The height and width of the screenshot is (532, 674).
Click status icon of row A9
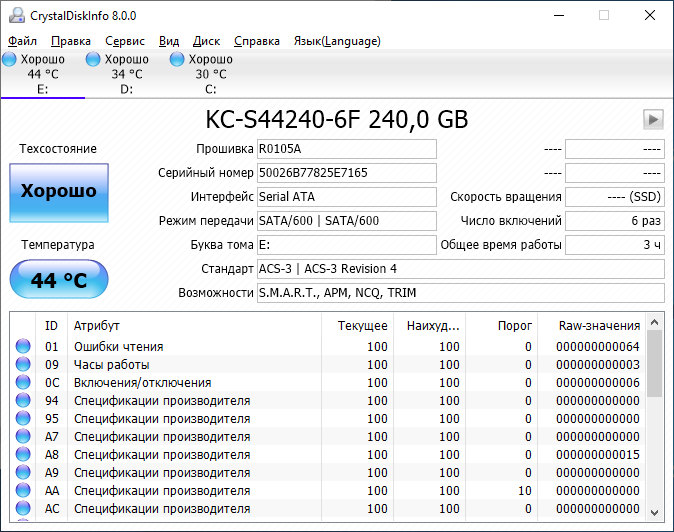tap(23, 473)
